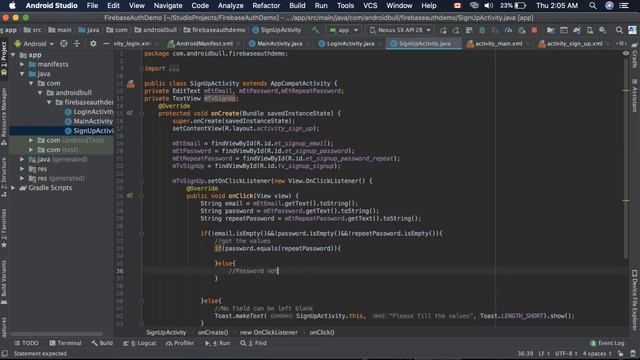Toggle the Favorites tool window button
Screen dimensions: 640x360
(x=4, y=229)
